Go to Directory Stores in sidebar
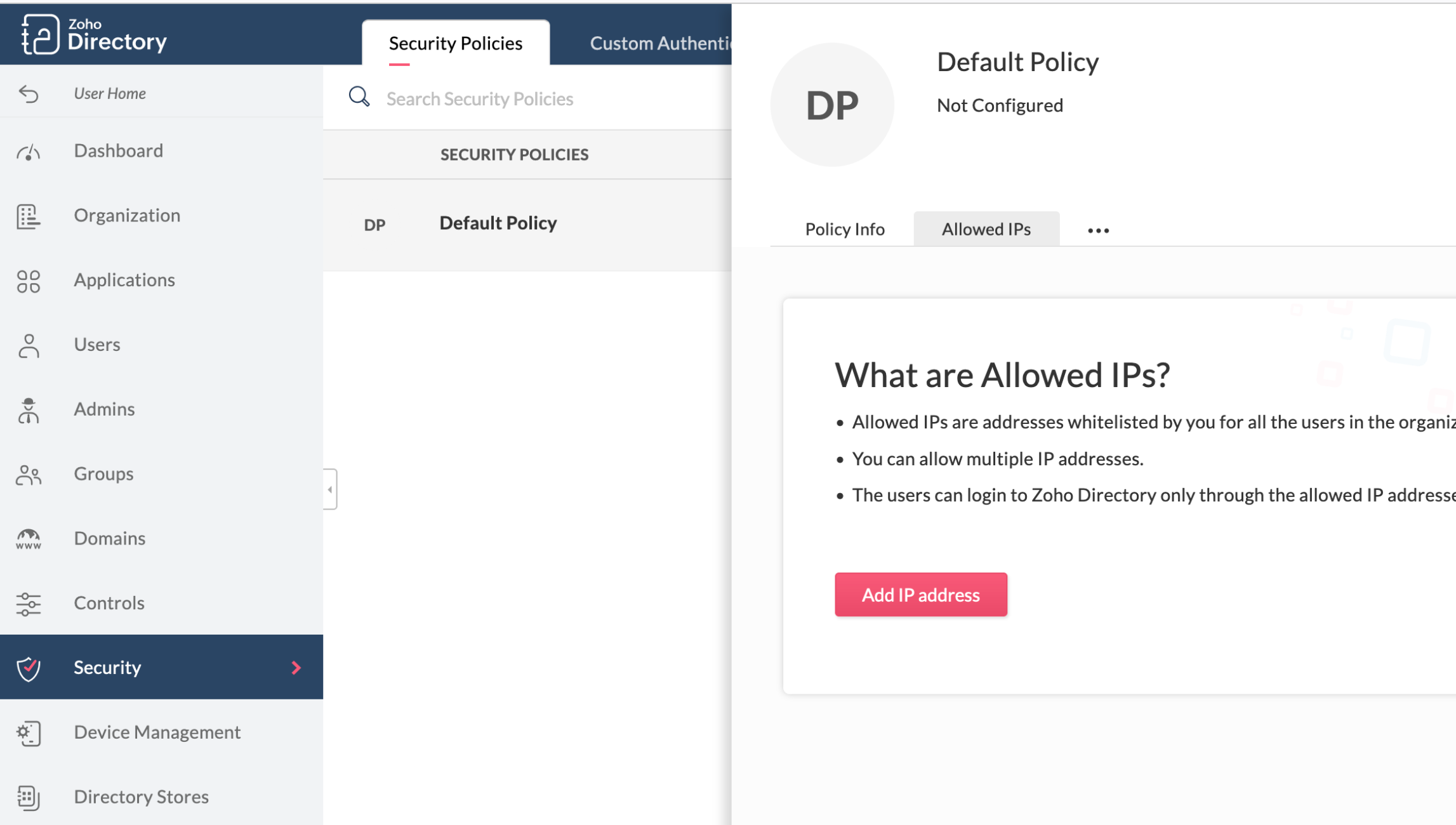The width and height of the screenshot is (1456, 825). coord(141,796)
